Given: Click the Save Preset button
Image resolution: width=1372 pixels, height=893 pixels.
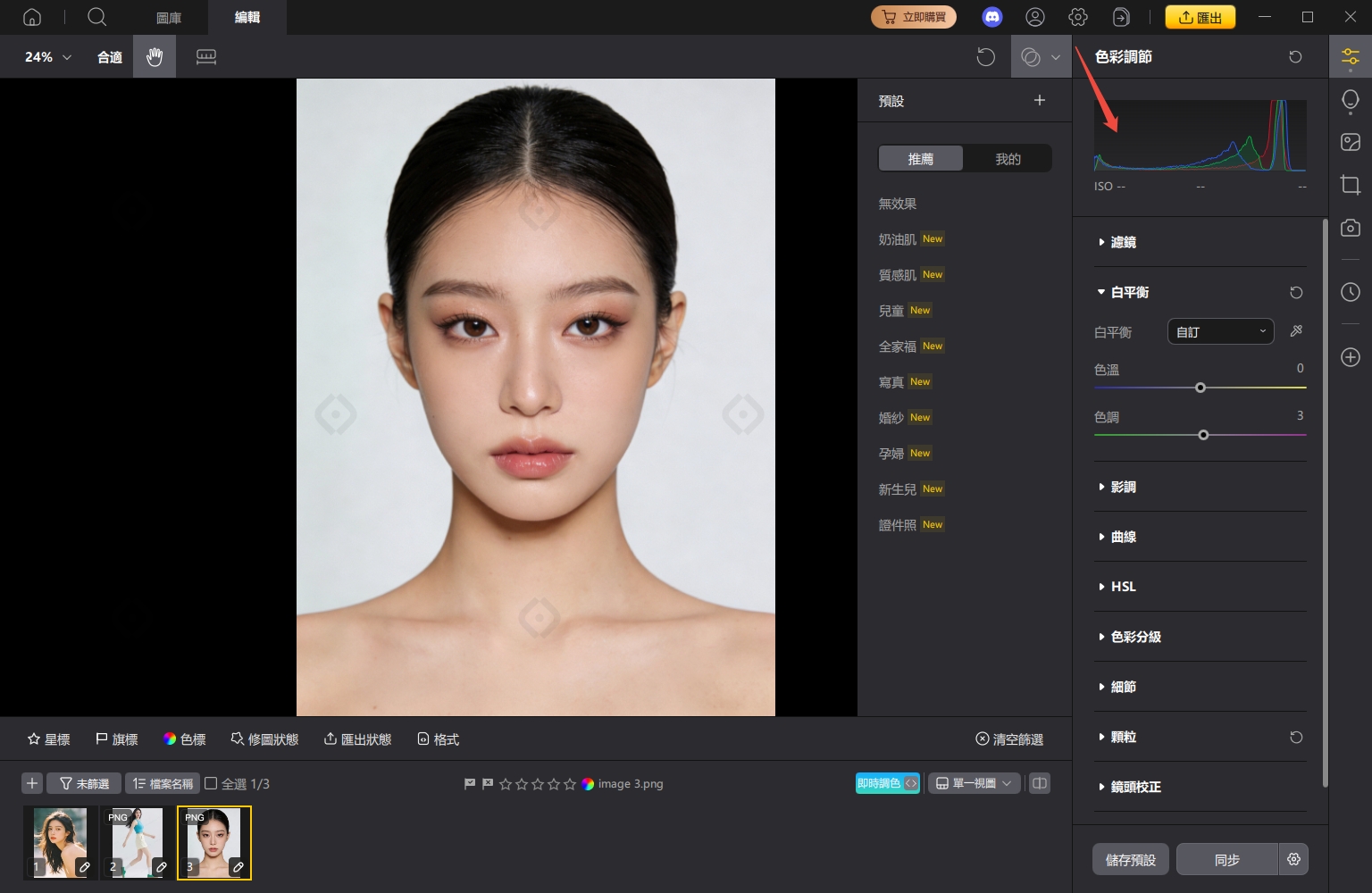Looking at the screenshot, I should click(1130, 859).
